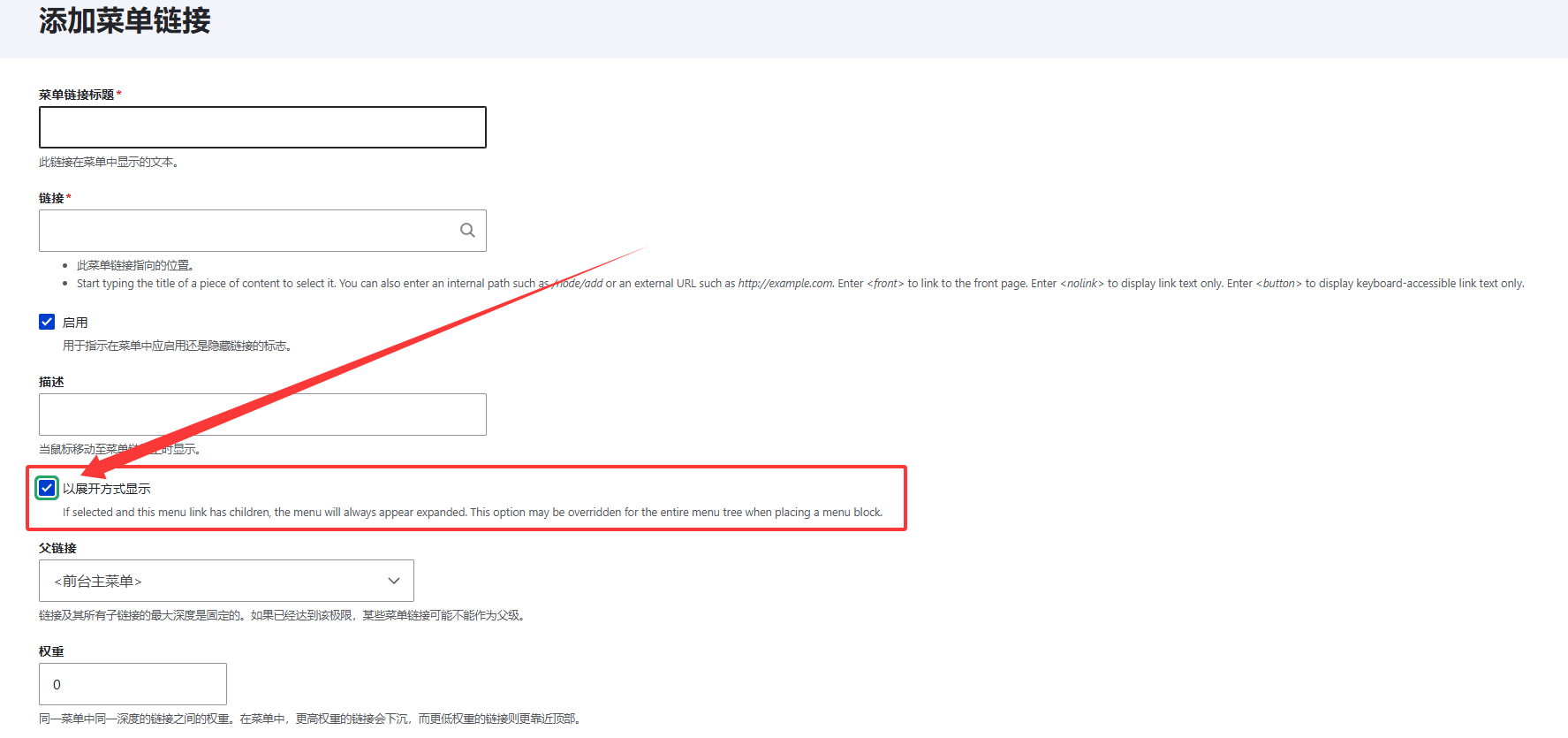Open the <前台主菜单> parent link dropdown
This screenshot has width=1568, height=738.
click(226, 581)
